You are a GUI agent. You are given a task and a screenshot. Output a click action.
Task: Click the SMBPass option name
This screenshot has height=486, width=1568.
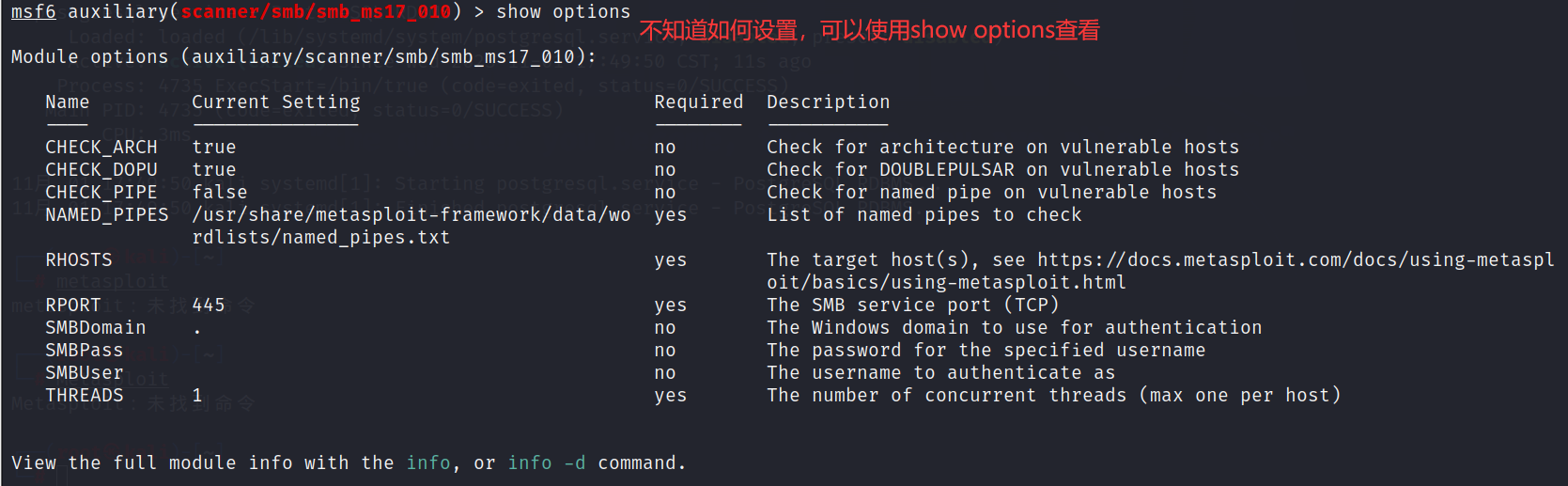85,351
